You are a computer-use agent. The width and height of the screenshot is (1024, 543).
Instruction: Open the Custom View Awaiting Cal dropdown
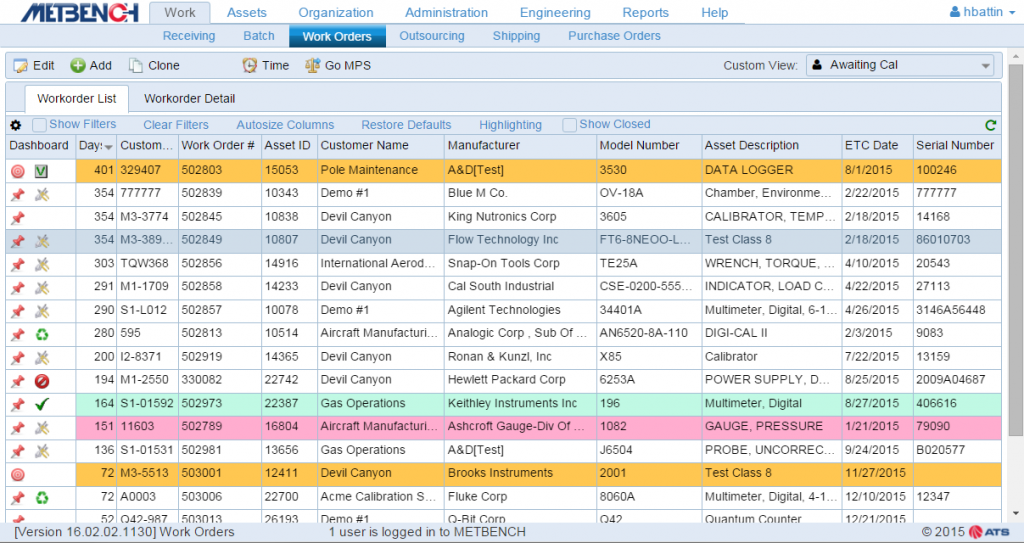900,65
